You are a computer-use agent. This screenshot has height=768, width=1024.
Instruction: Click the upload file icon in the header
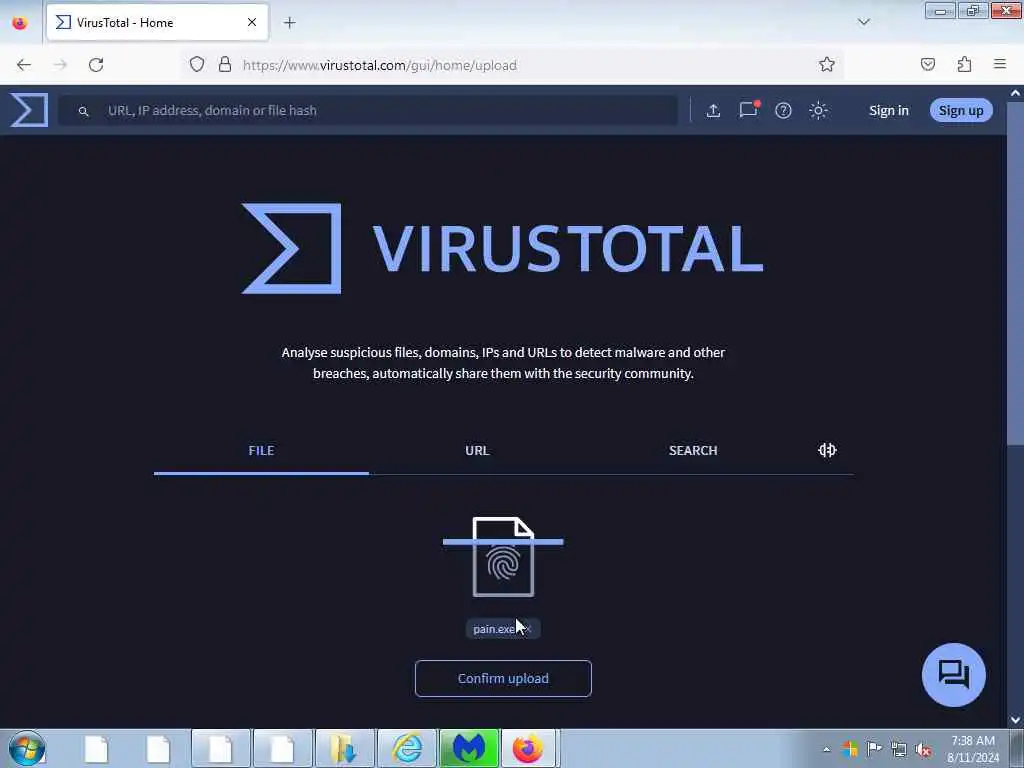click(x=713, y=110)
